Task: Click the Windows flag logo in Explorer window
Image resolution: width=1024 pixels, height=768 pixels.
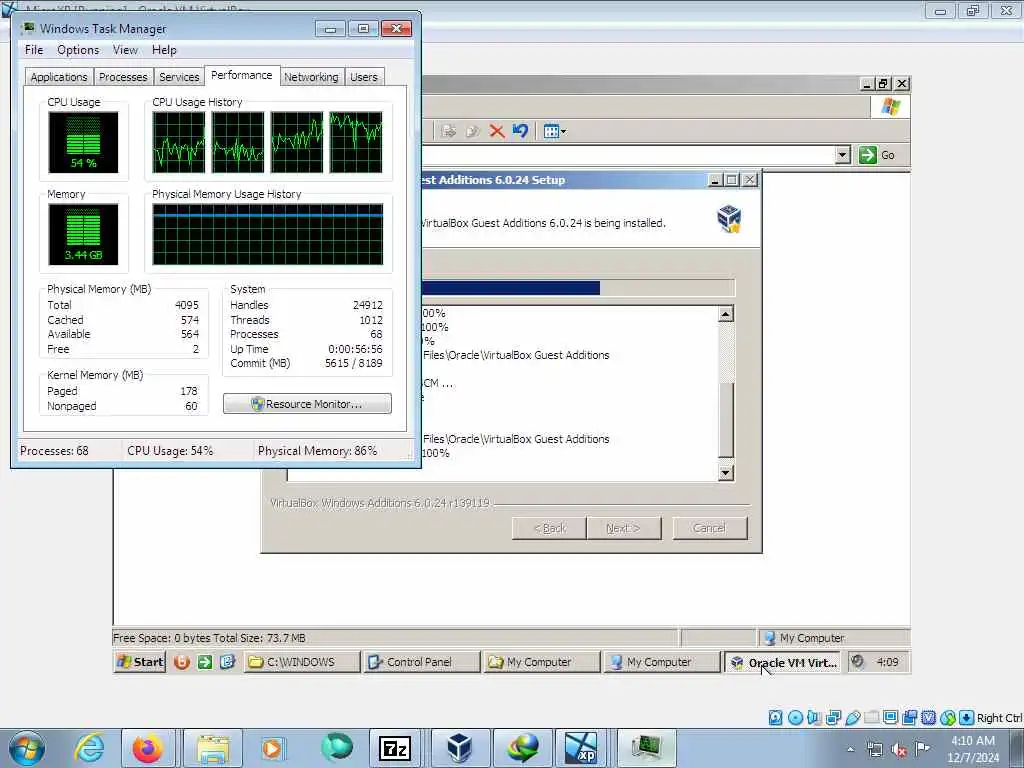Action: coord(890,106)
